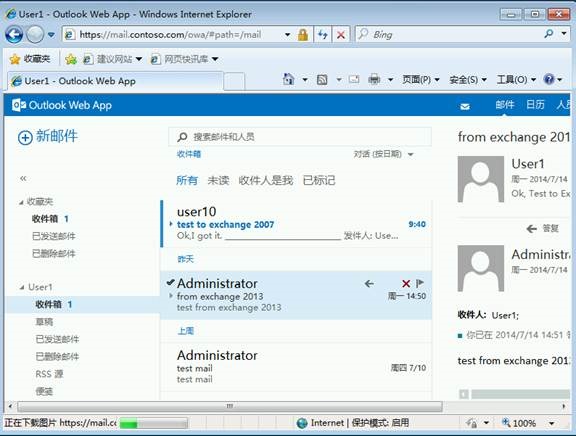Image resolution: width=576 pixels, height=436 pixels.
Task: Open the RSS 源 folder
Action: (49, 374)
